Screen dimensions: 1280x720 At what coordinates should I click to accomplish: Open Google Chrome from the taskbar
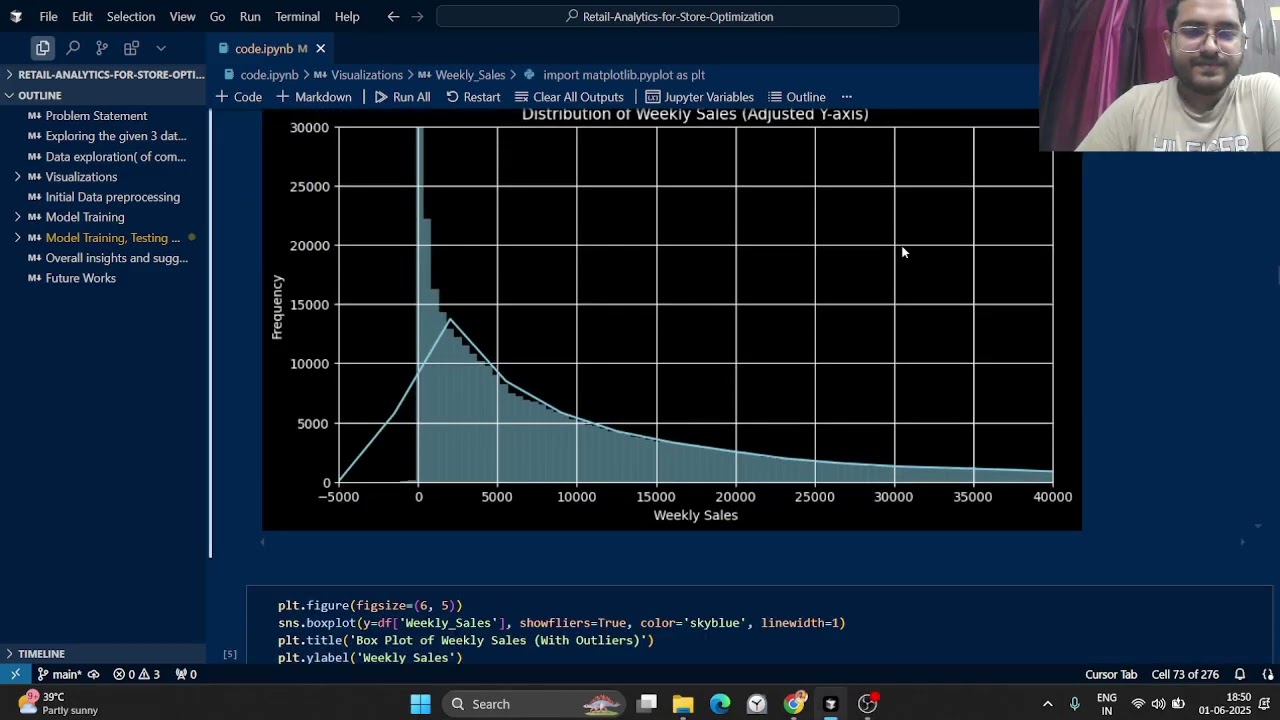tap(794, 704)
